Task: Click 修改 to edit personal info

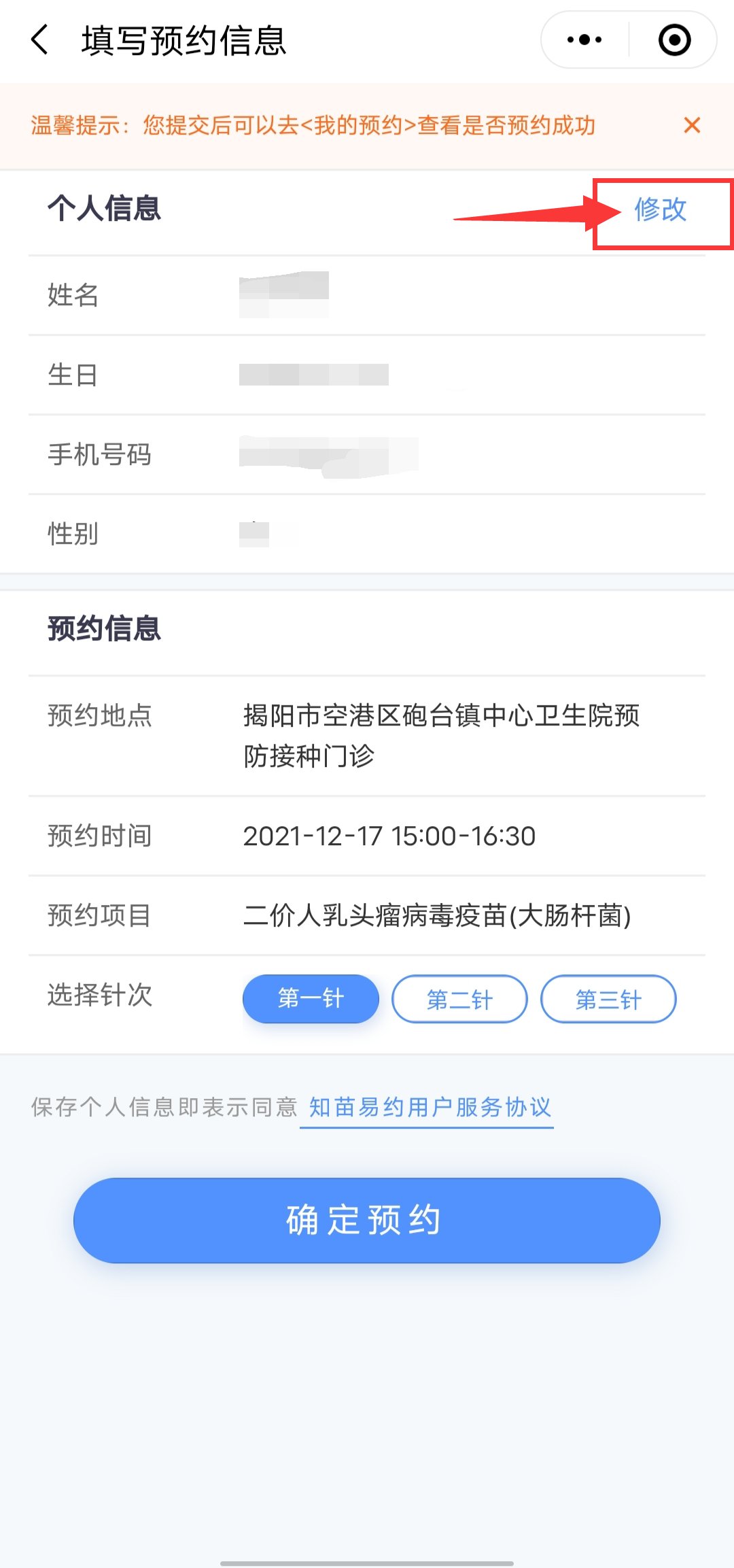Action: 660,209
